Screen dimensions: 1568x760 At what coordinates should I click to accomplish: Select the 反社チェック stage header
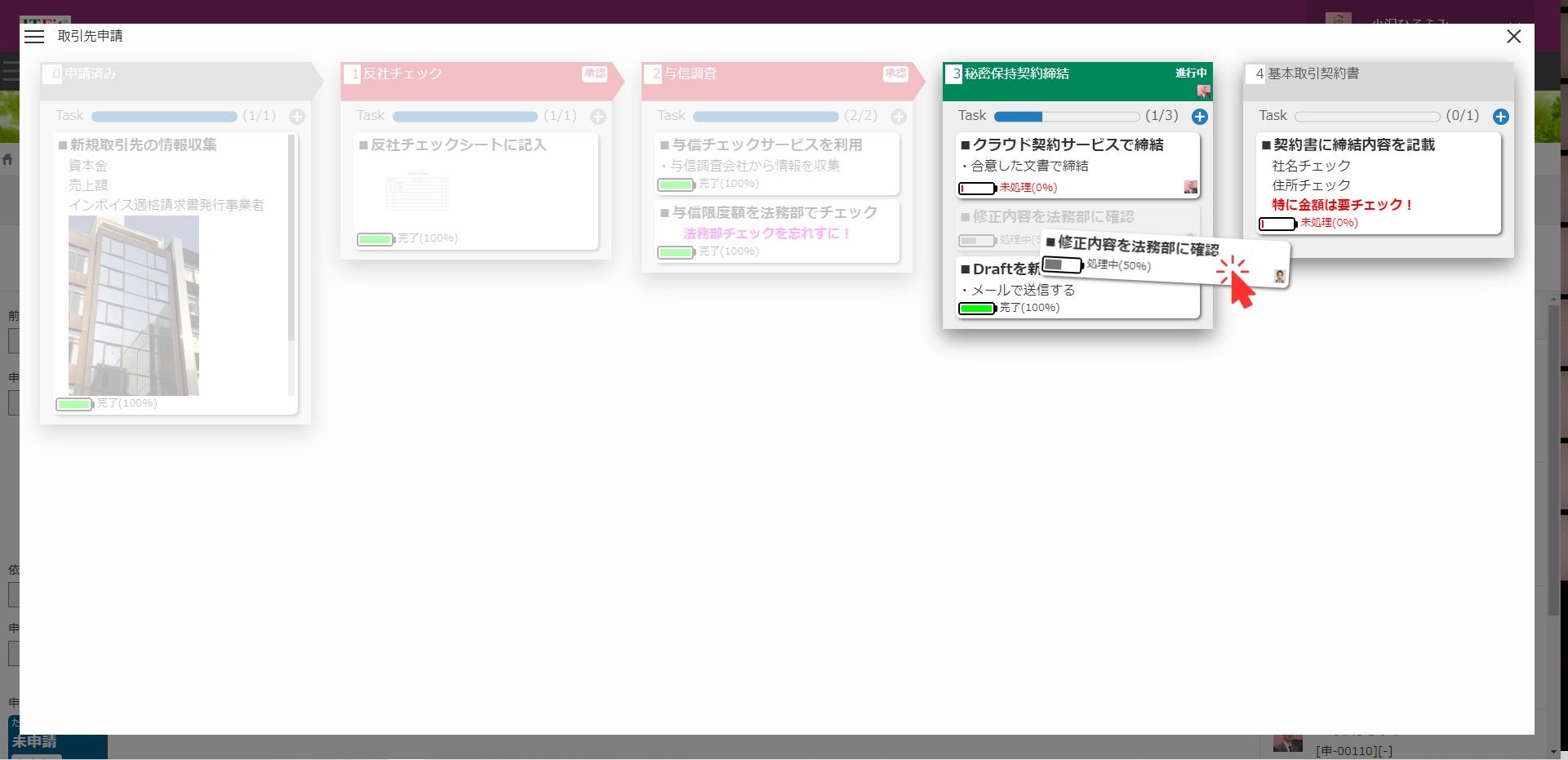tap(482, 81)
